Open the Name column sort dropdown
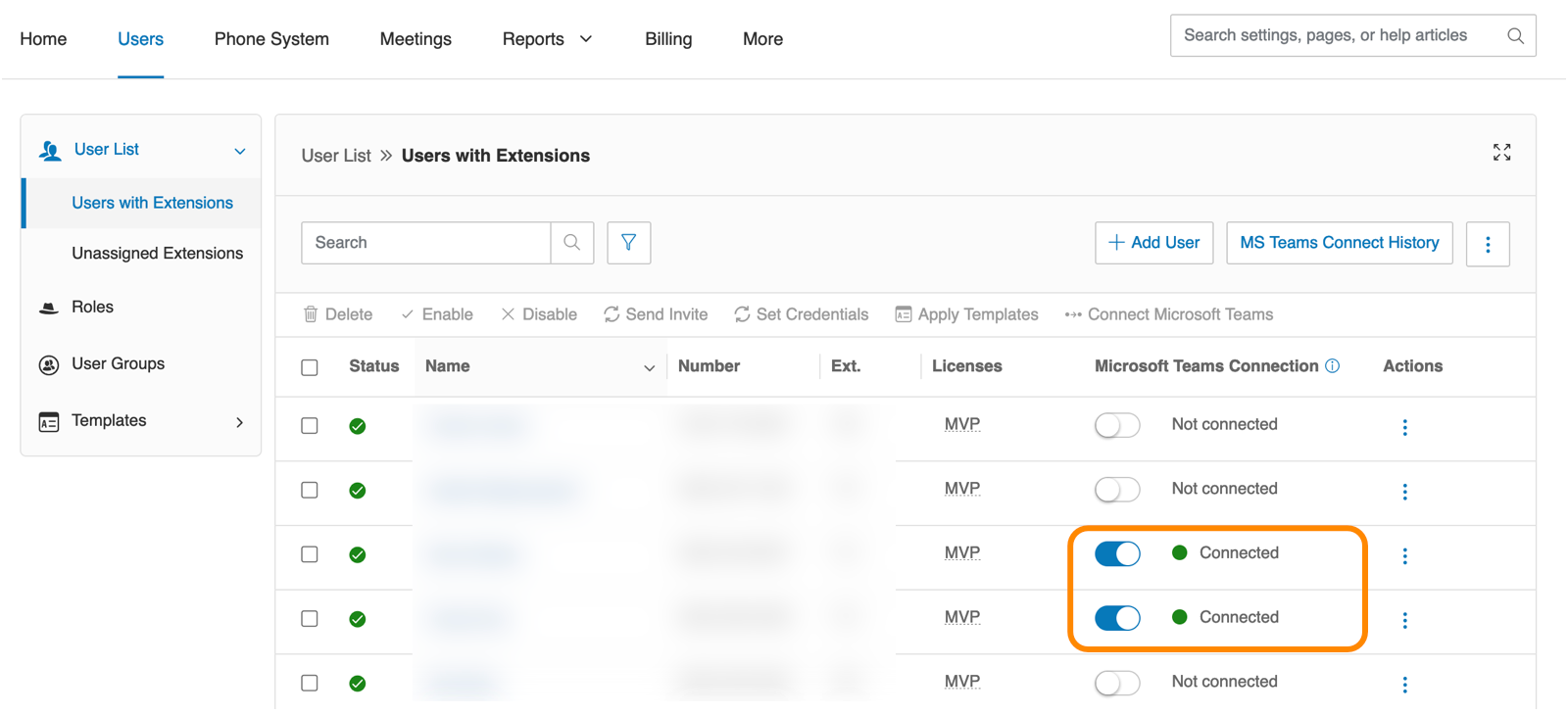Image resolution: width=1568 pixels, height=715 pixels. 649,367
